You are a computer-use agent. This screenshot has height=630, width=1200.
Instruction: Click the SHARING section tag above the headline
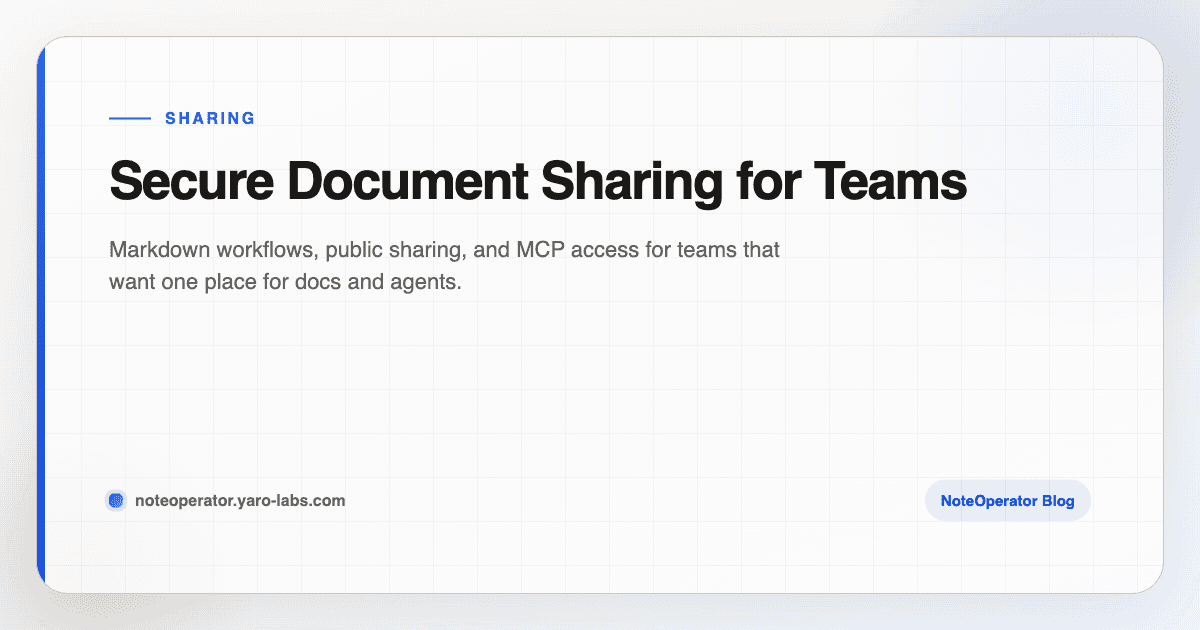point(211,118)
